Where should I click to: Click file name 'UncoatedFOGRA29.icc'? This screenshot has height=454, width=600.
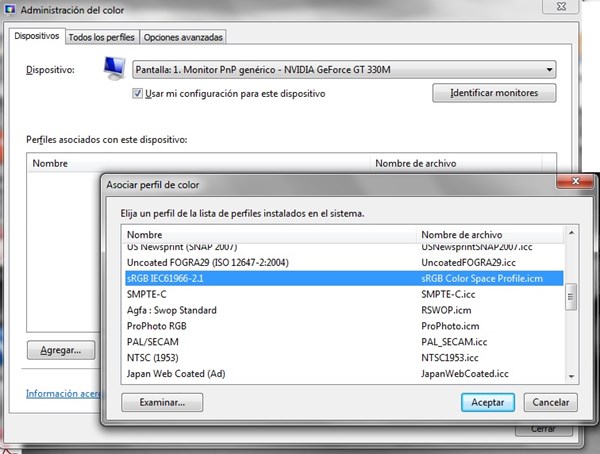click(468, 263)
